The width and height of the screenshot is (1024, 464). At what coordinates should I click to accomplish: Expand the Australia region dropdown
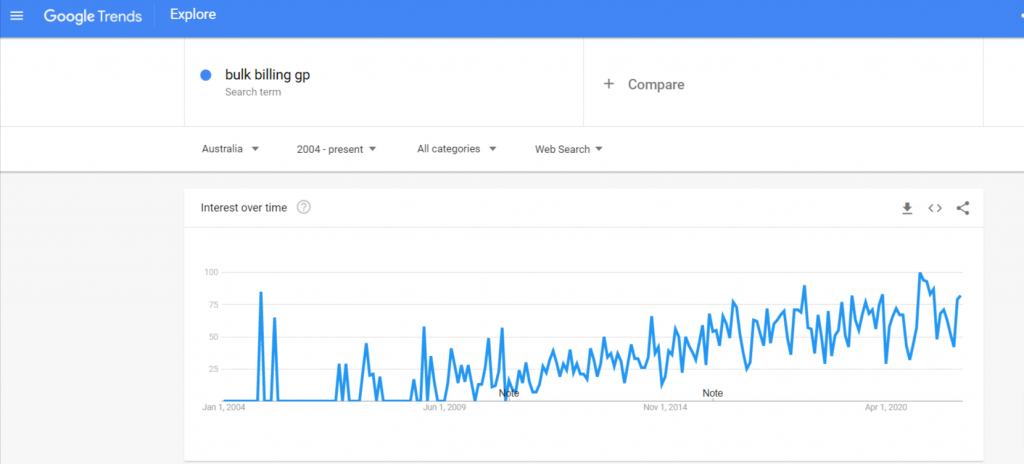pyautogui.click(x=230, y=149)
